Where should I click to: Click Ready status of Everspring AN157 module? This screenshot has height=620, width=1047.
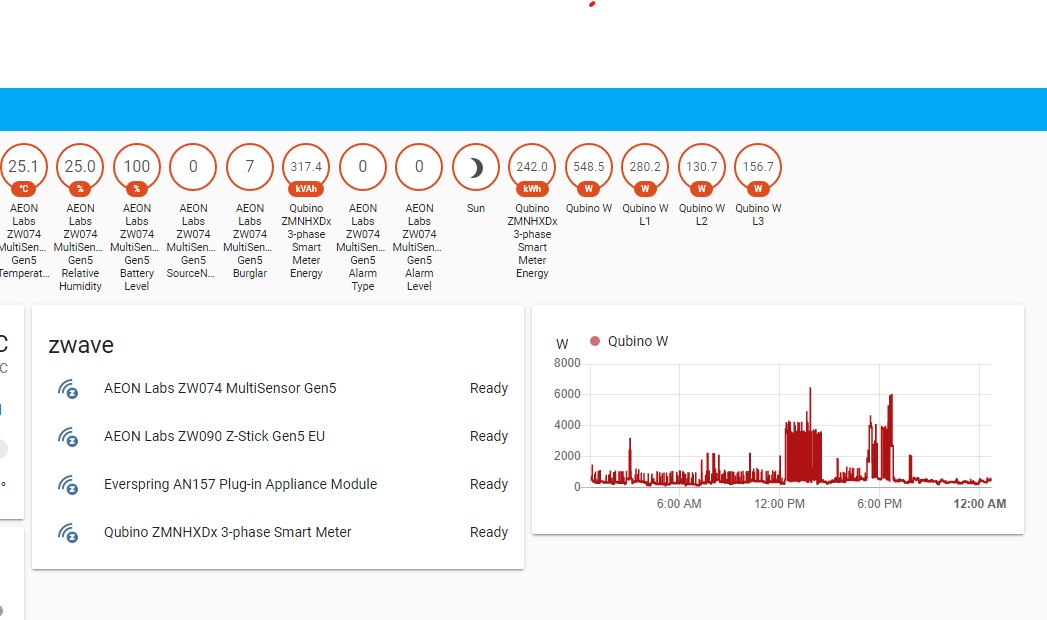pyautogui.click(x=489, y=485)
